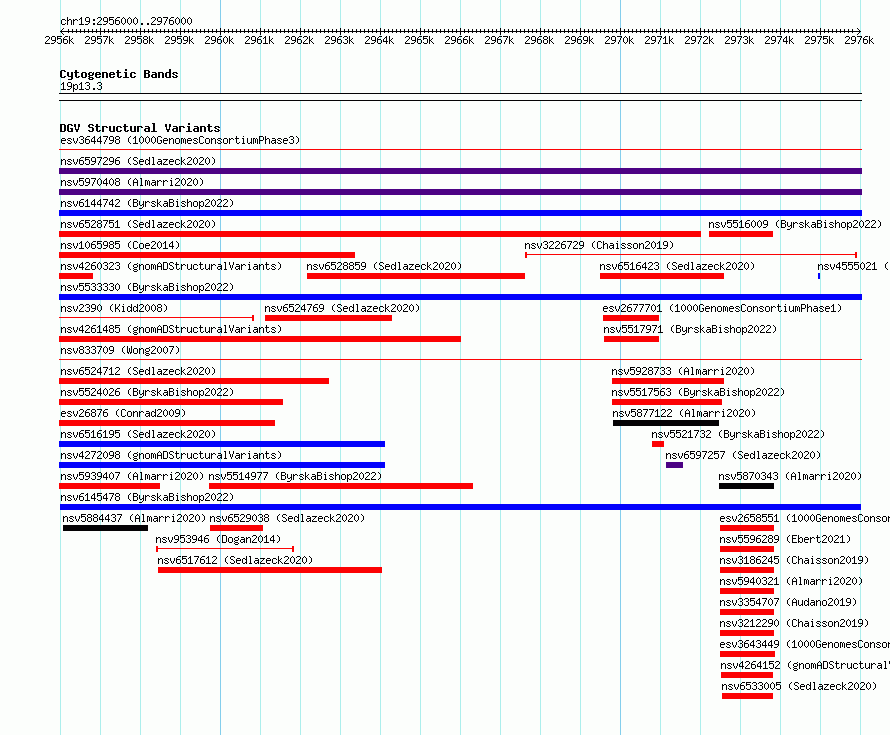Click the 2970k position on ruler

[619, 40]
